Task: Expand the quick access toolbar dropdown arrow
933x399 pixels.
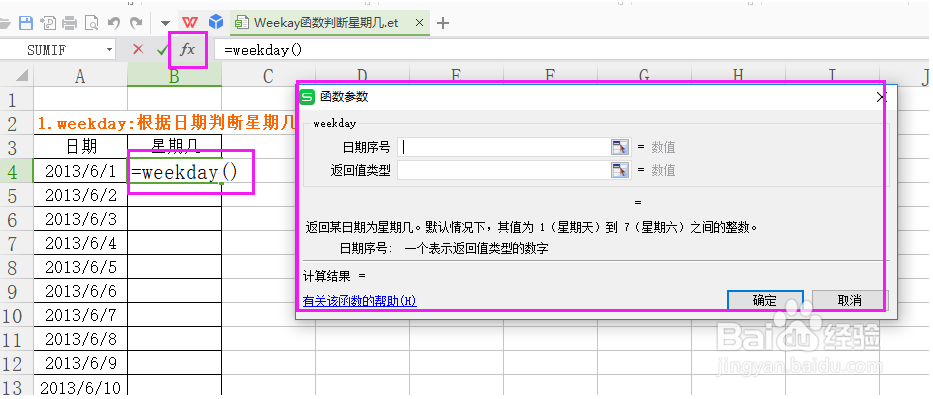Action: pyautogui.click(x=165, y=24)
